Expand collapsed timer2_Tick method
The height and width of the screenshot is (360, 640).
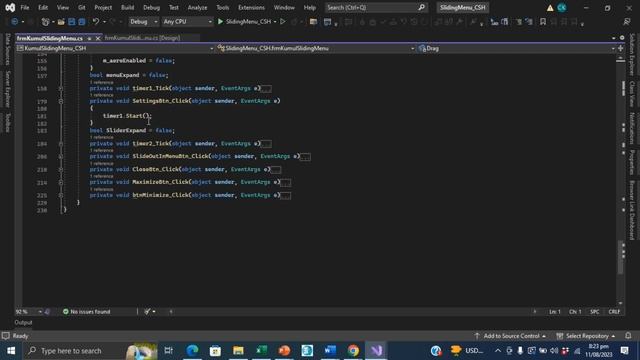coord(60,144)
